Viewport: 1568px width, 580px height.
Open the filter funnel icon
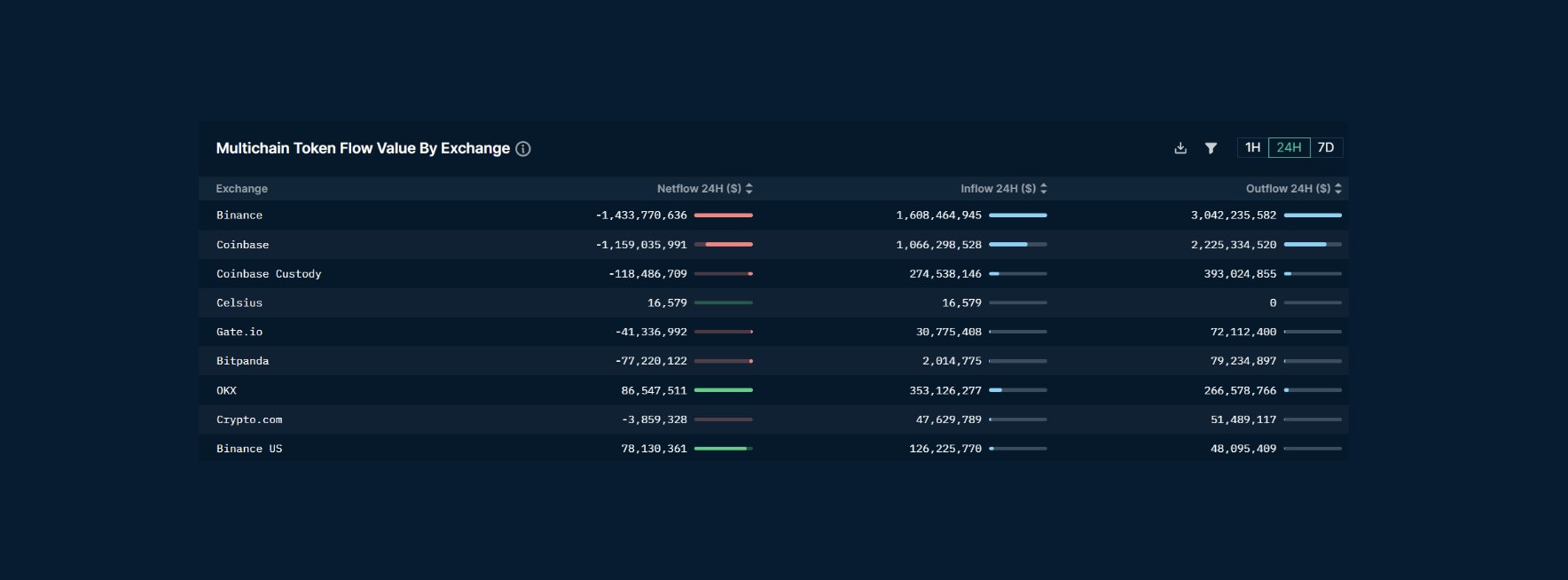click(x=1211, y=148)
